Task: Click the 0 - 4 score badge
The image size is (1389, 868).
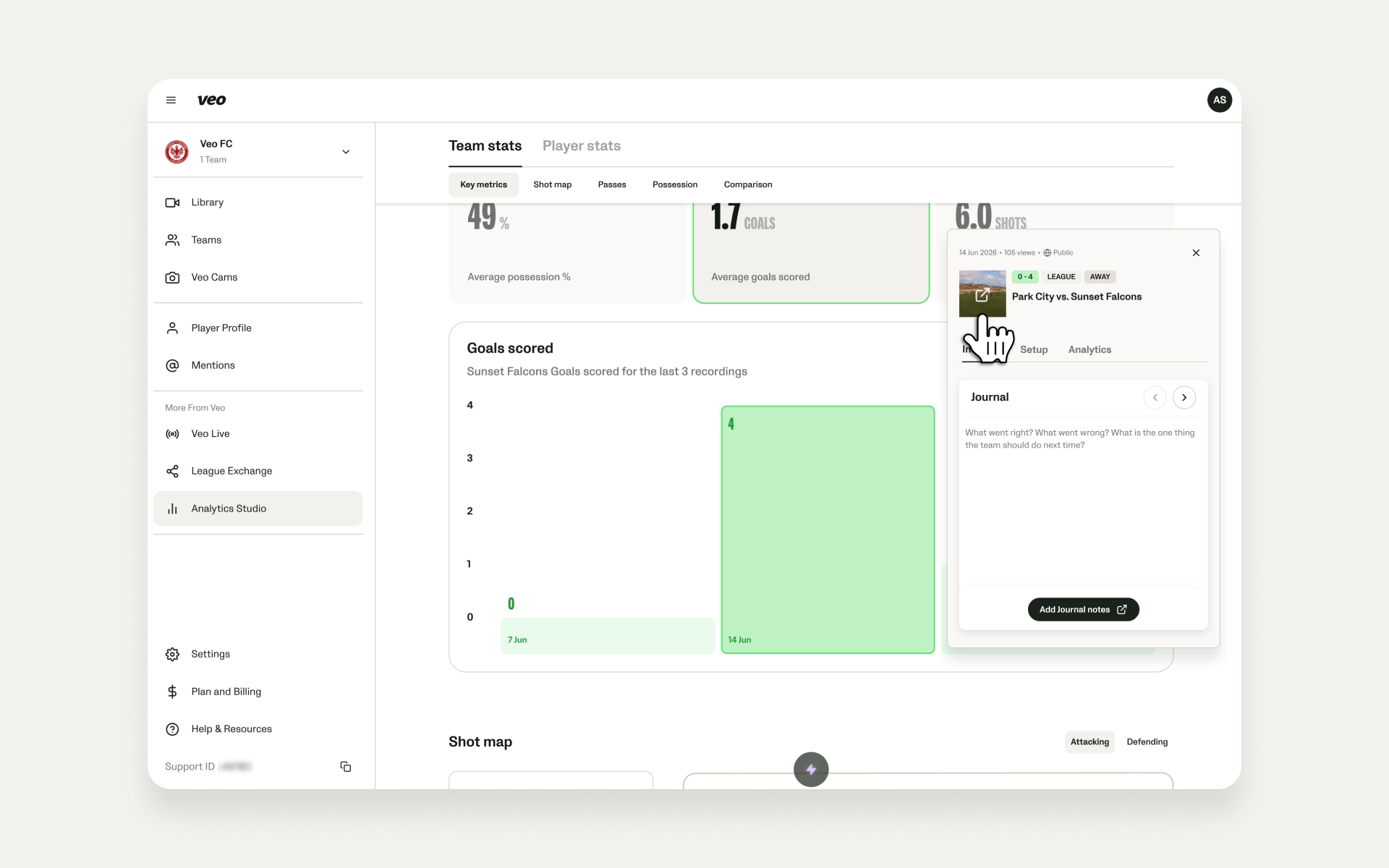Action: pos(1025,277)
